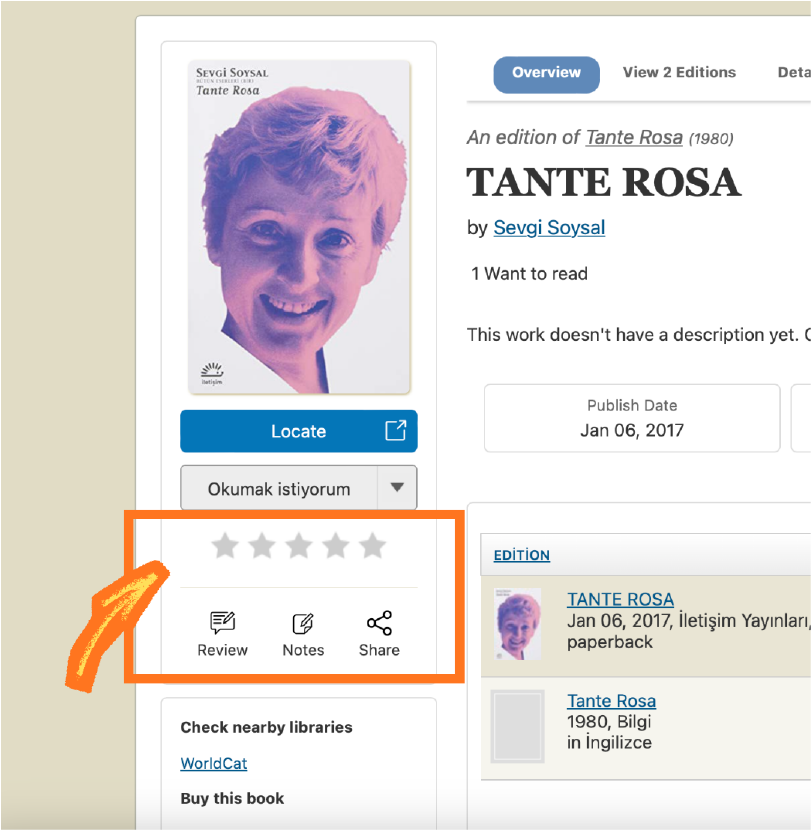Open the 2017 TANTE ROSA edition link
Viewport: 811px width, 830px height.
(620, 600)
